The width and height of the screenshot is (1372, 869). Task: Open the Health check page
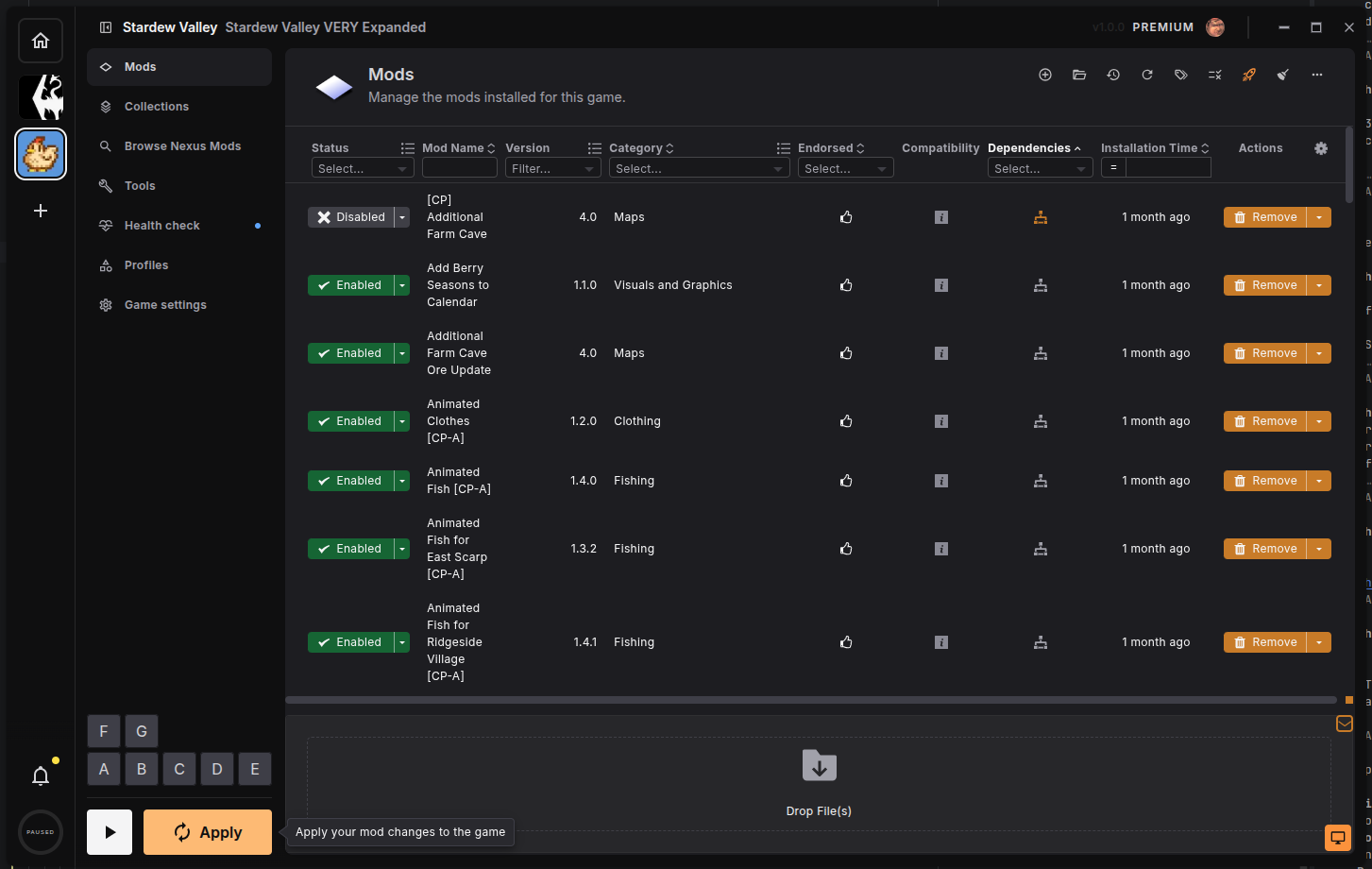179,226
